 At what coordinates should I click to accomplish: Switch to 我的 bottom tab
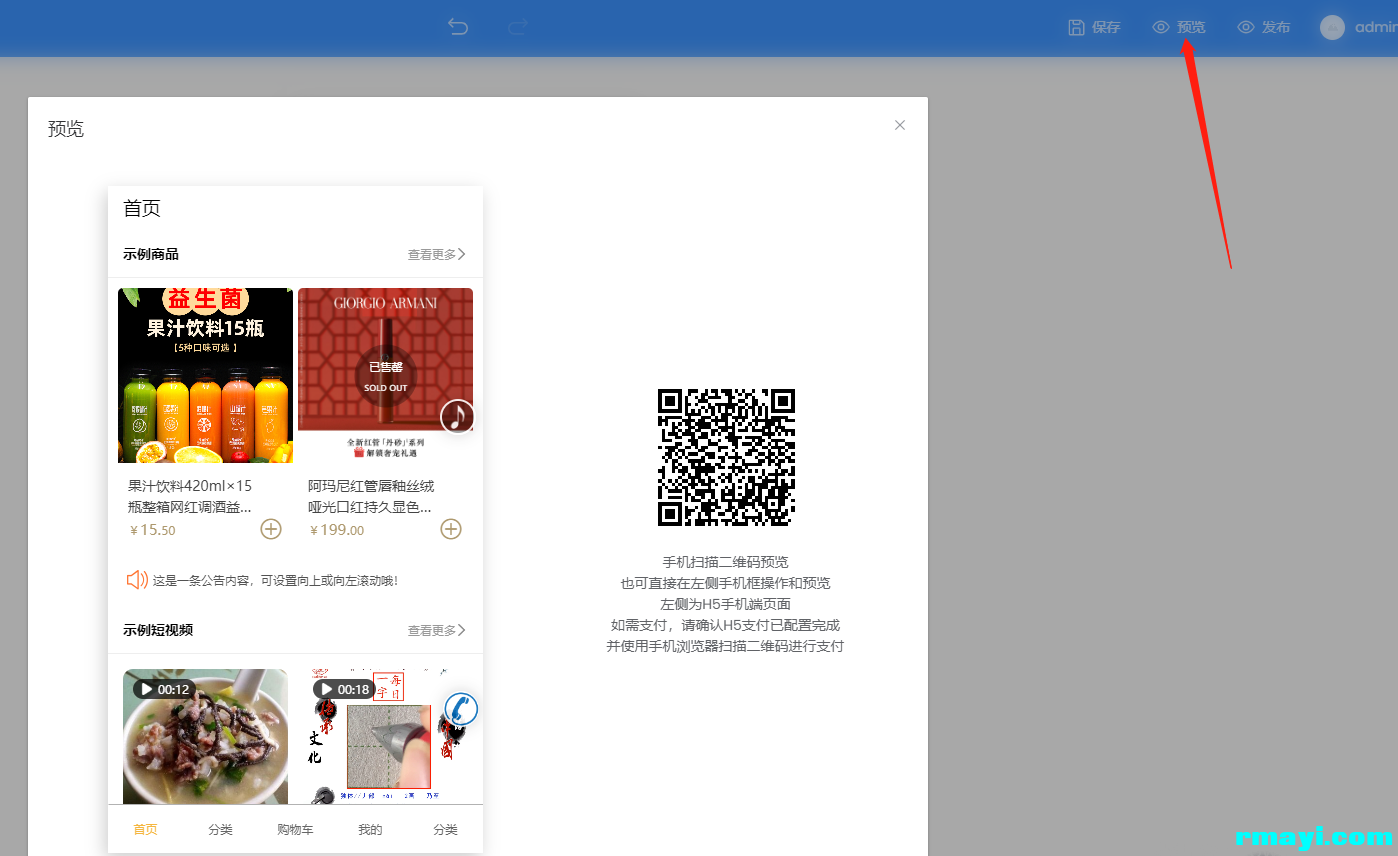370,830
